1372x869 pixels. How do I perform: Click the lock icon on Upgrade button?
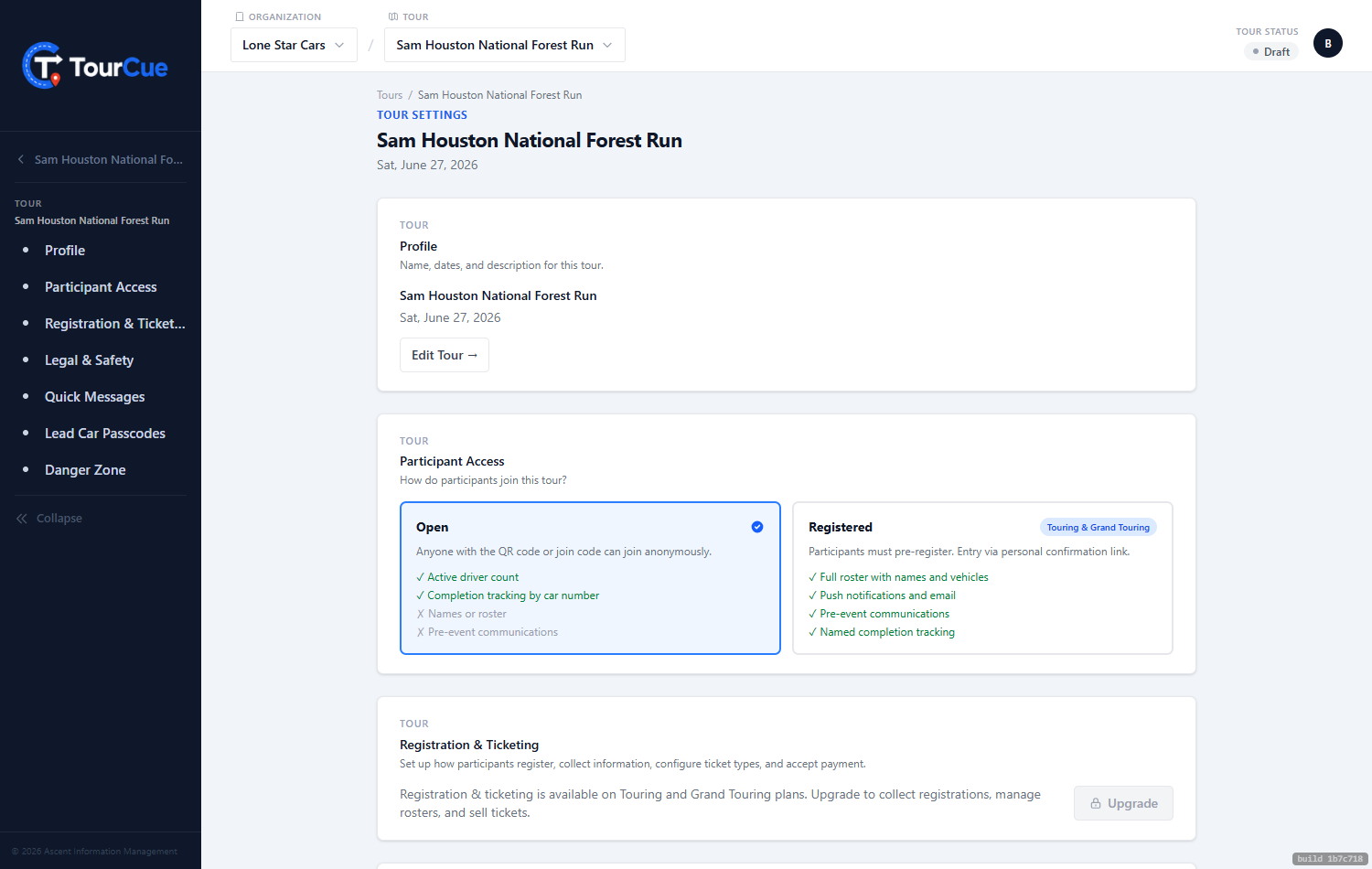[1096, 803]
